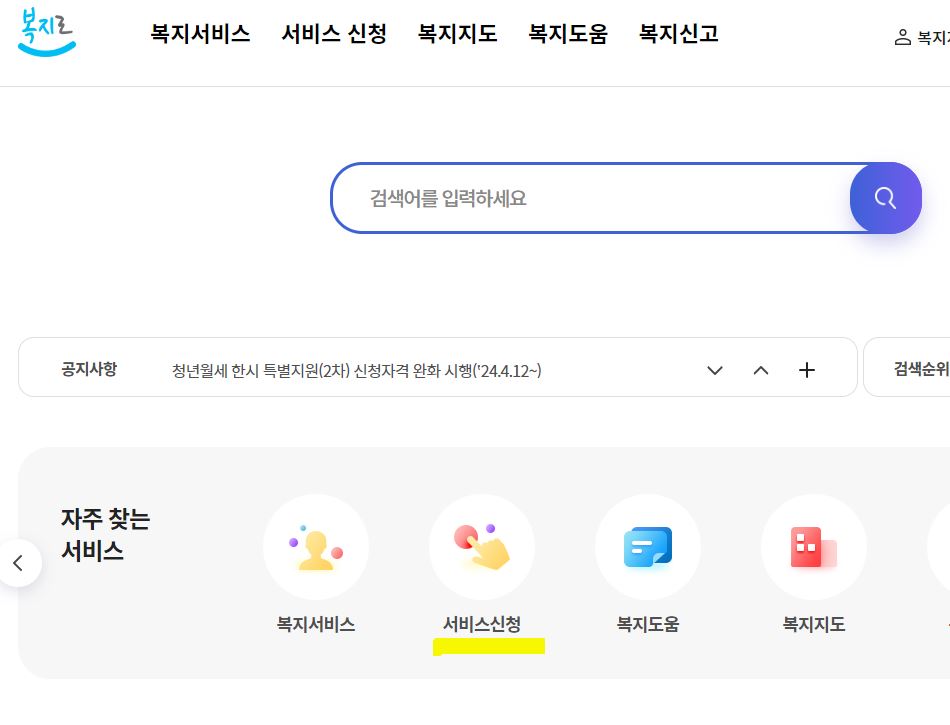Open the 서비스 신청 menu in the navigation
The height and width of the screenshot is (725, 950).
pos(333,33)
